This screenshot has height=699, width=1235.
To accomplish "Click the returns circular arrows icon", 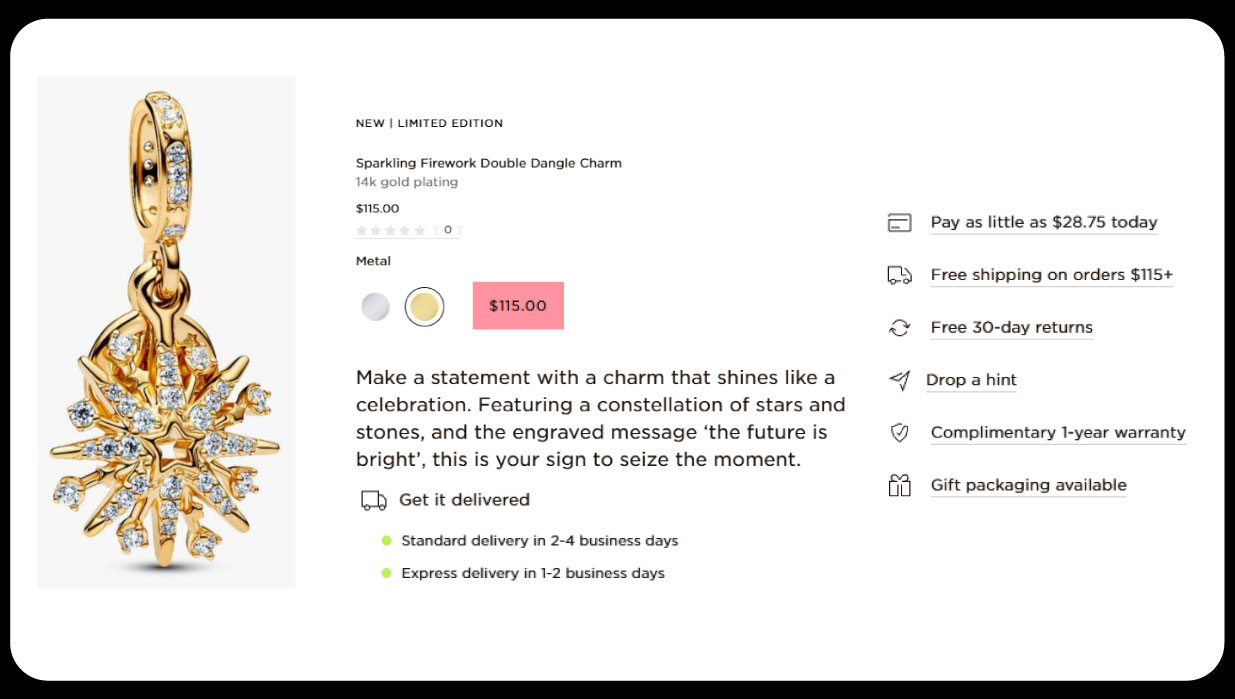I will (899, 328).
